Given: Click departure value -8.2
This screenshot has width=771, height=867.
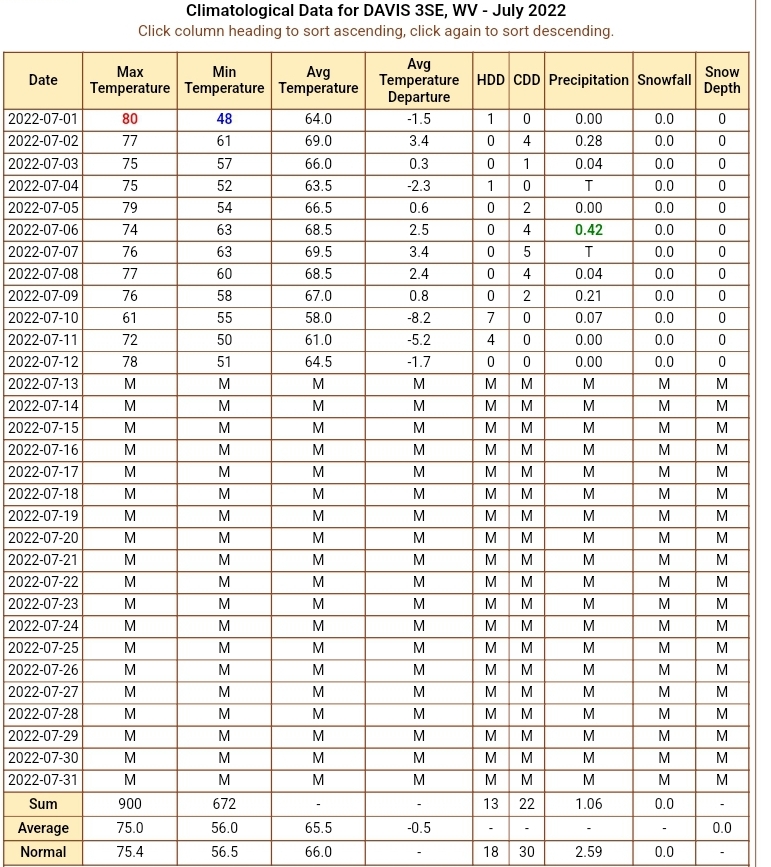Looking at the screenshot, I should [419, 318].
